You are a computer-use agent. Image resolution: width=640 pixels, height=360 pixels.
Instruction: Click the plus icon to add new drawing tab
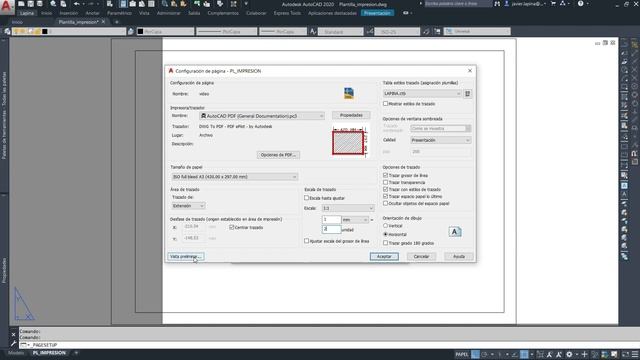point(116,22)
